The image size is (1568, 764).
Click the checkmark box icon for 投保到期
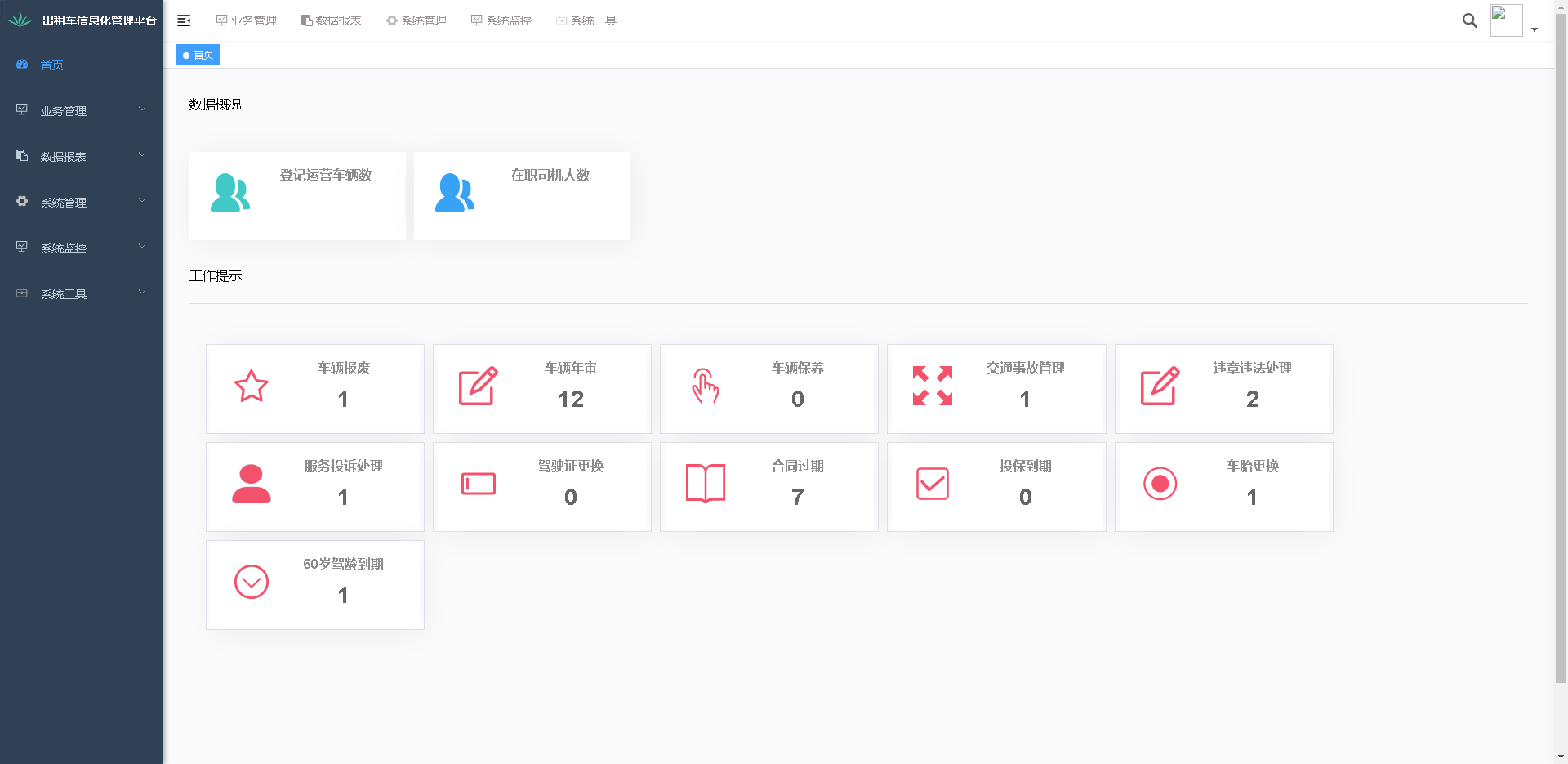(x=932, y=484)
